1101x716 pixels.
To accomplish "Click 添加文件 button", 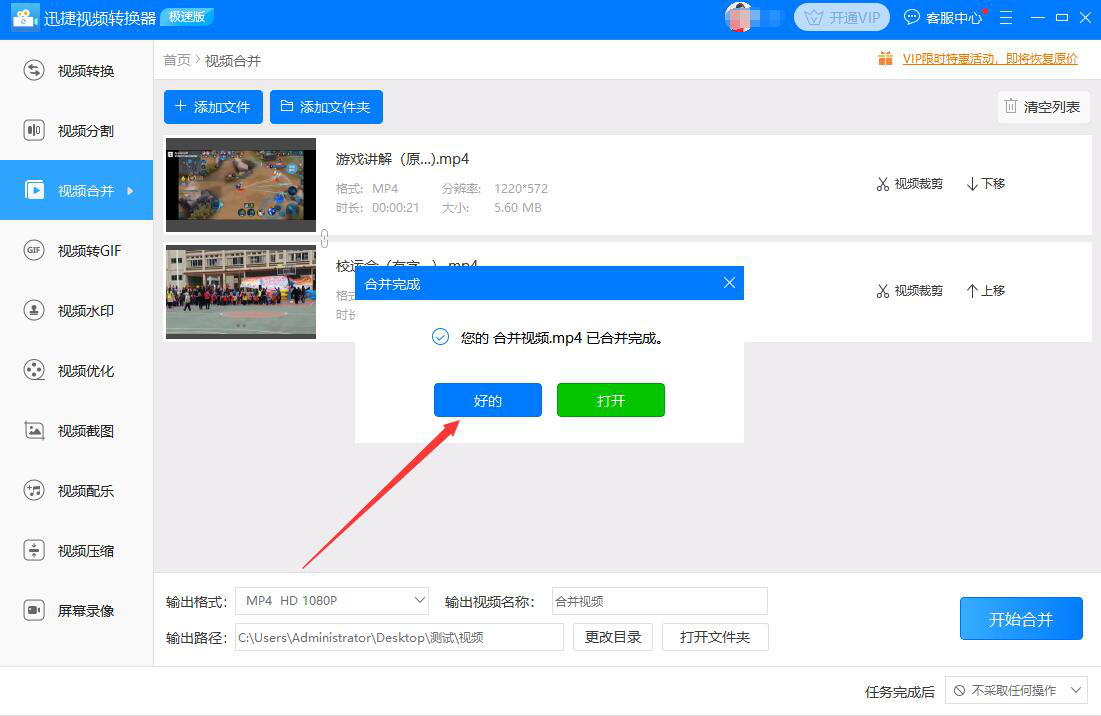I will coord(213,107).
